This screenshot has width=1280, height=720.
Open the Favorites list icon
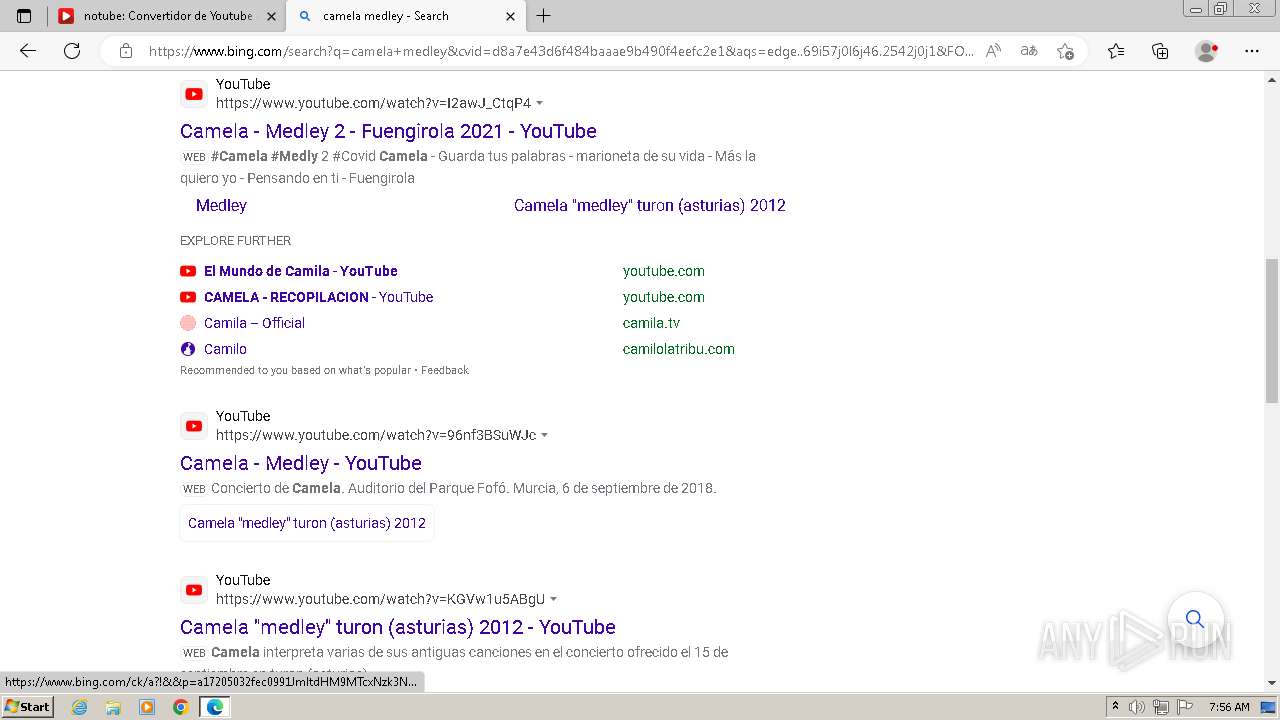pyautogui.click(x=1116, y=51)
